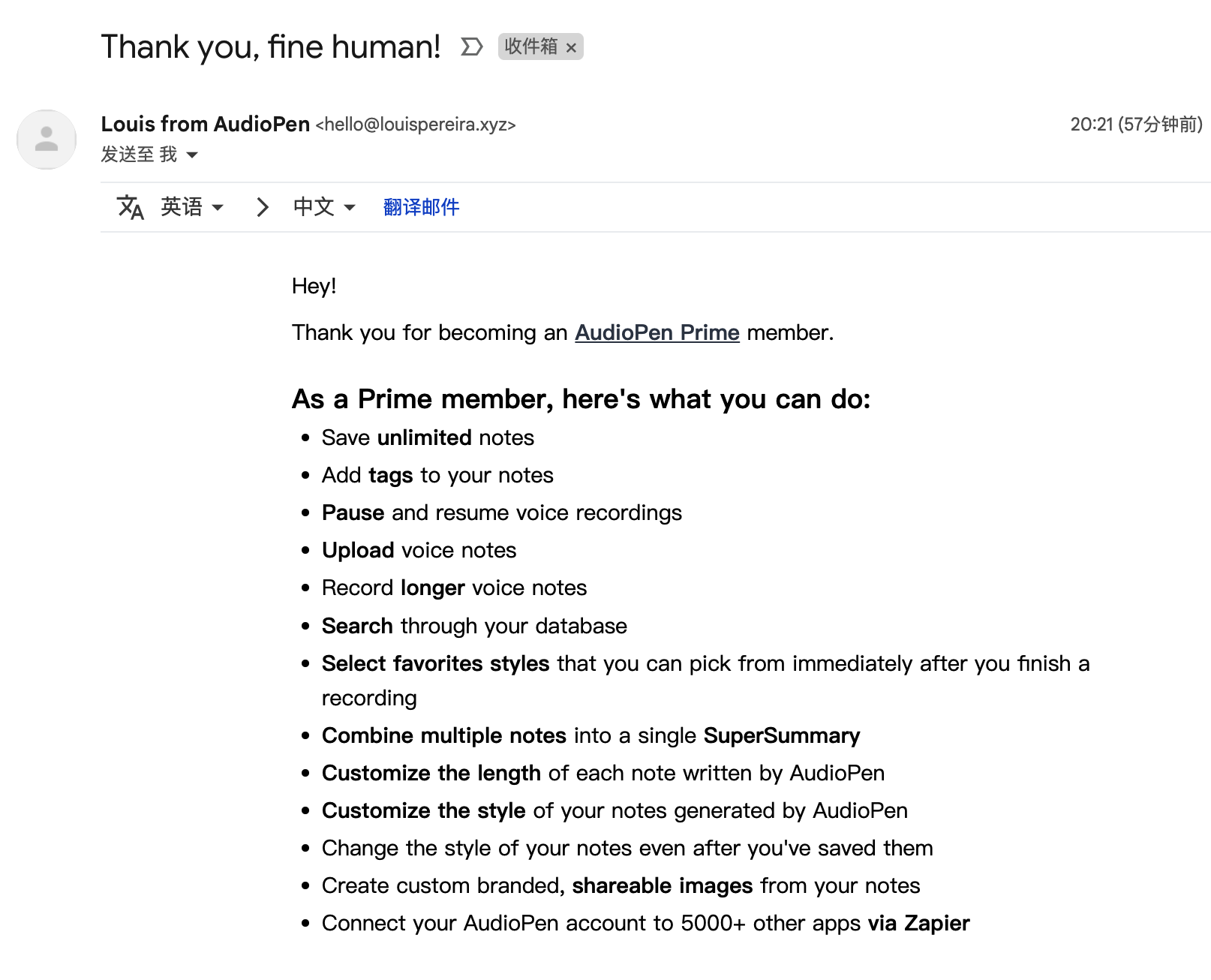Image resolution: width=1211 pixels, height=980 pixels.
Task: Click the subject line Thank you, fine human!
Action: point(271,47)
